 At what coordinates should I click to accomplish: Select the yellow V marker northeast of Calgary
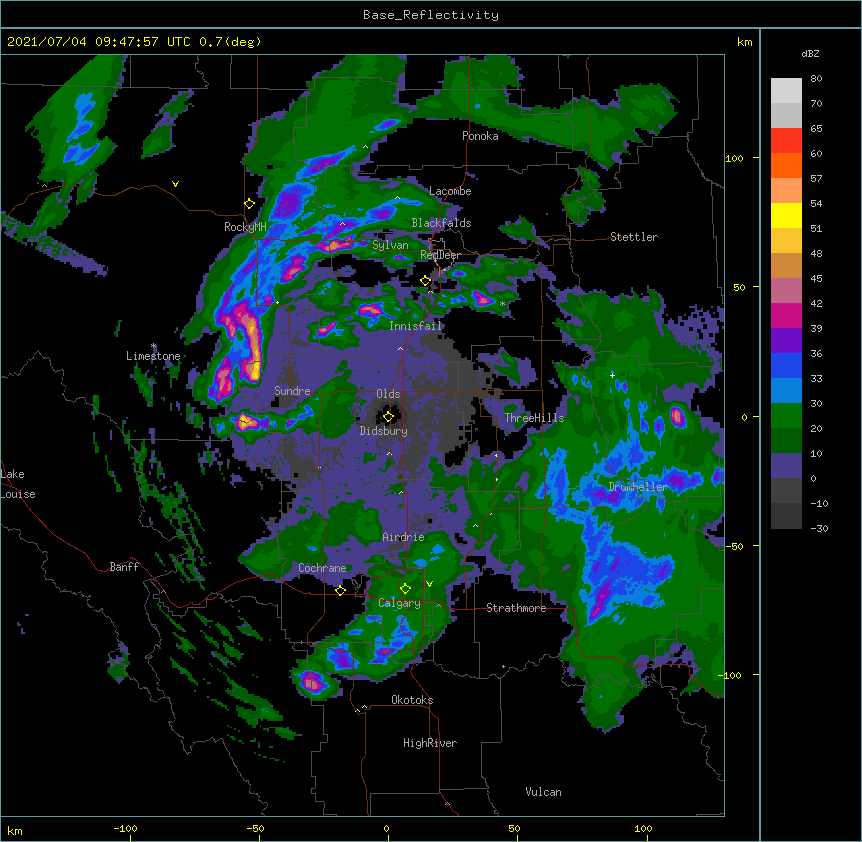pyautogui.click(x=429, y=584)
